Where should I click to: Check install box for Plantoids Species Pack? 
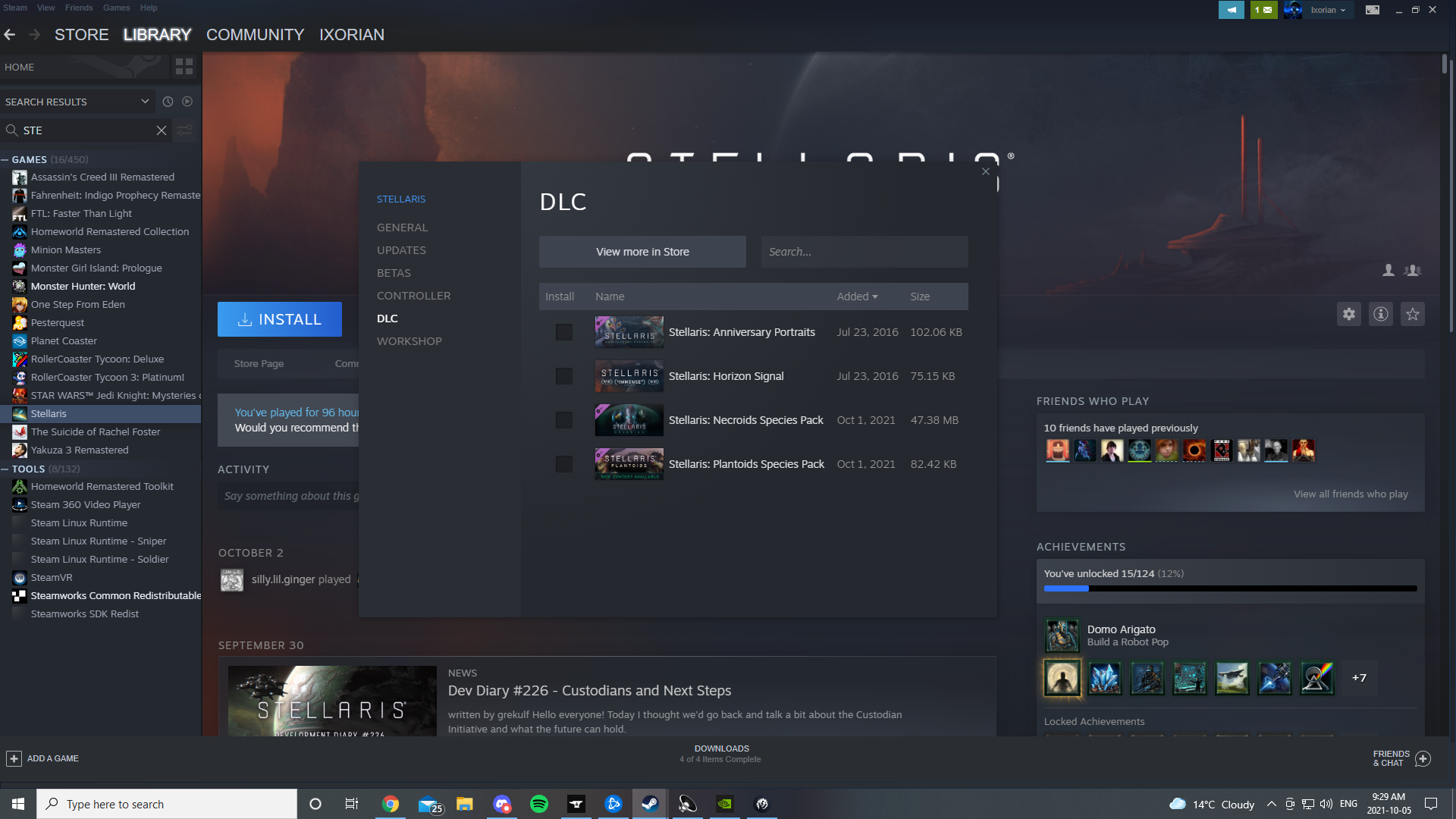564,464
